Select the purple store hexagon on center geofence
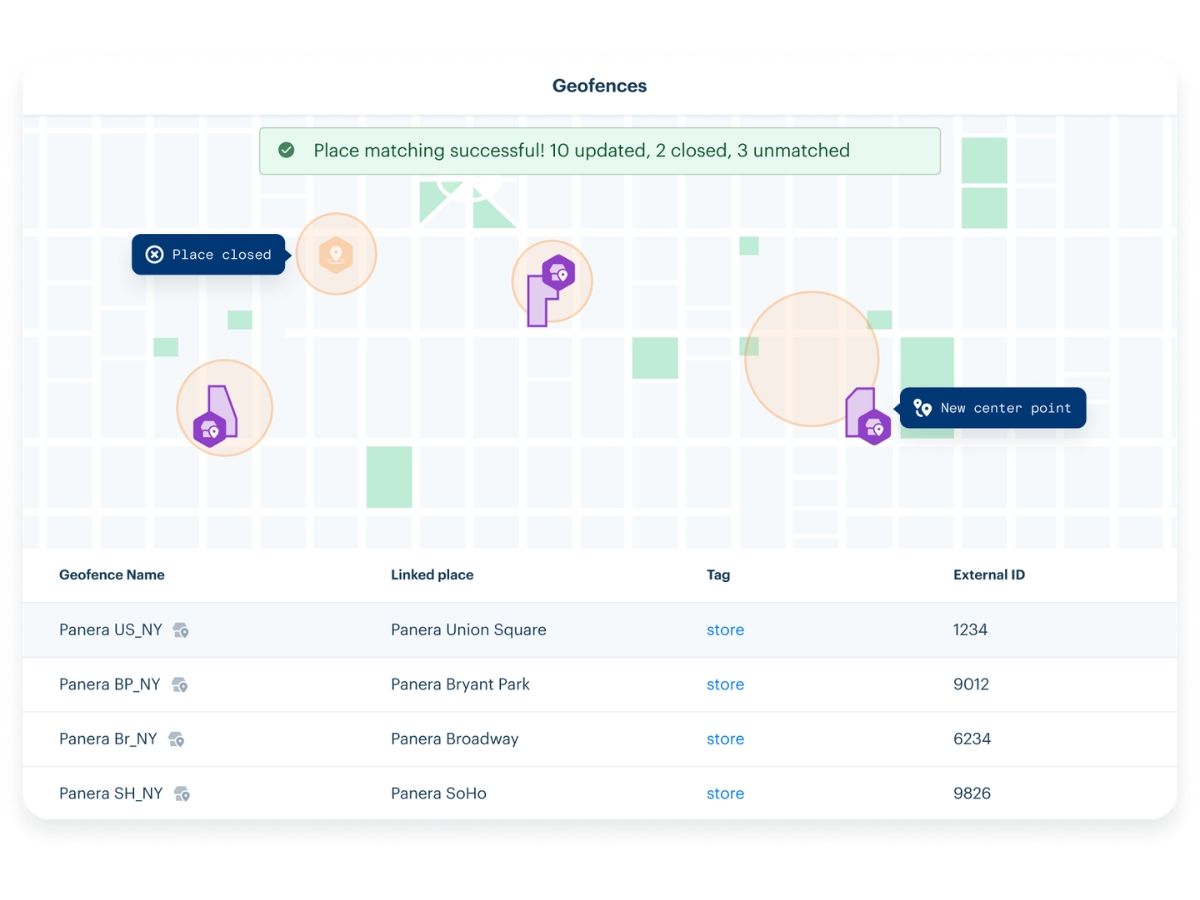The image size is (1200, 900). 557,273
